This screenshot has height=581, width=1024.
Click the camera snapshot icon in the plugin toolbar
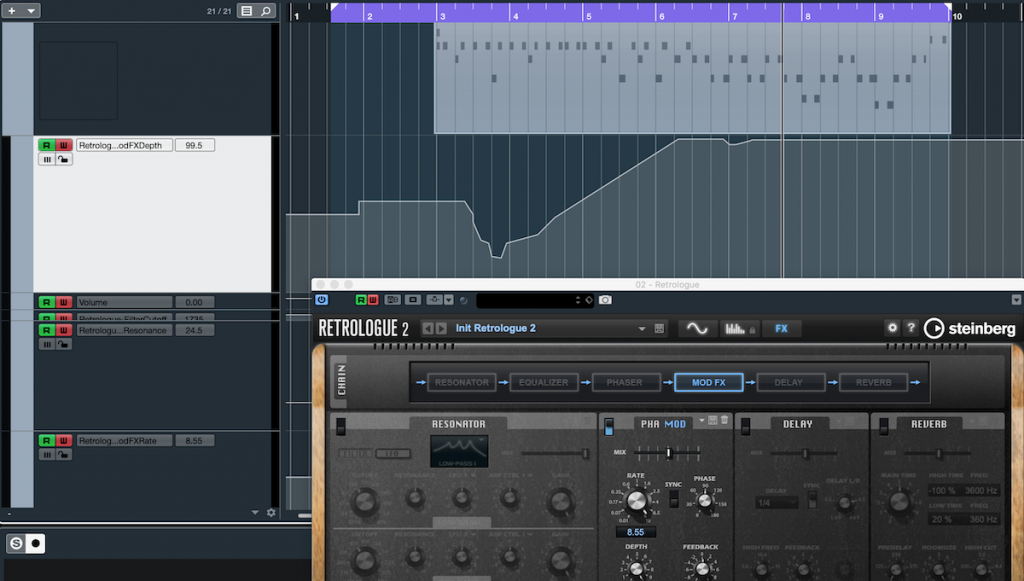click(605, 299)
